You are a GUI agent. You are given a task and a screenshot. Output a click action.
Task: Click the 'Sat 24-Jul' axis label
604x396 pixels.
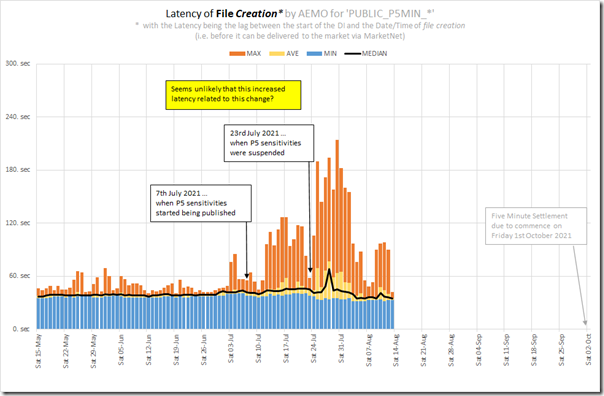[313, 349]
